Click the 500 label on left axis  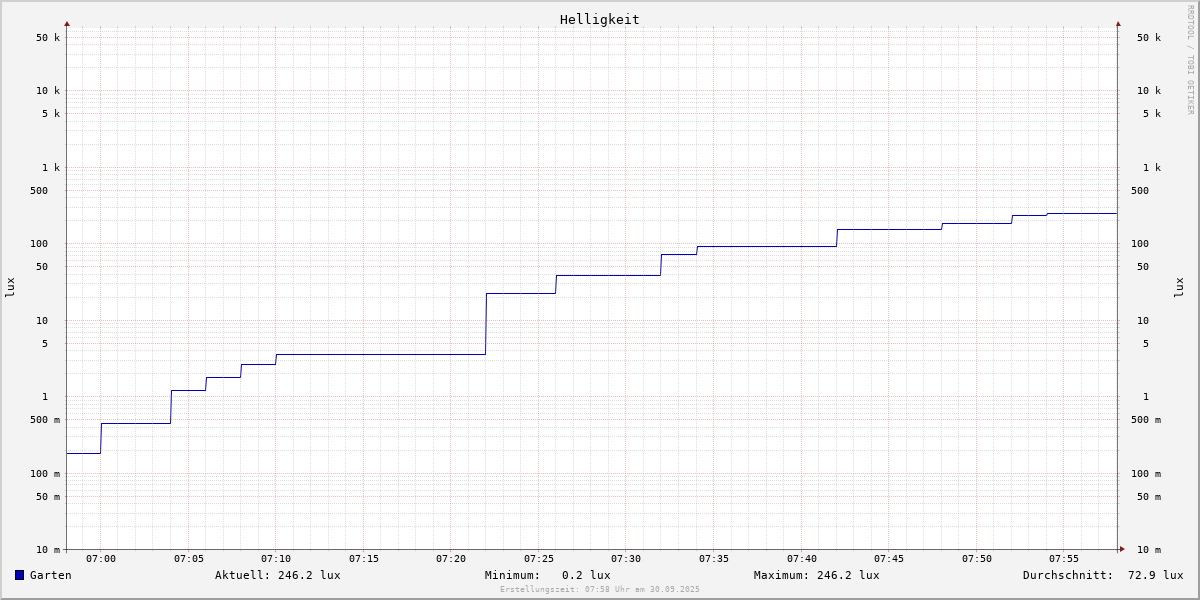pos(39,191)
